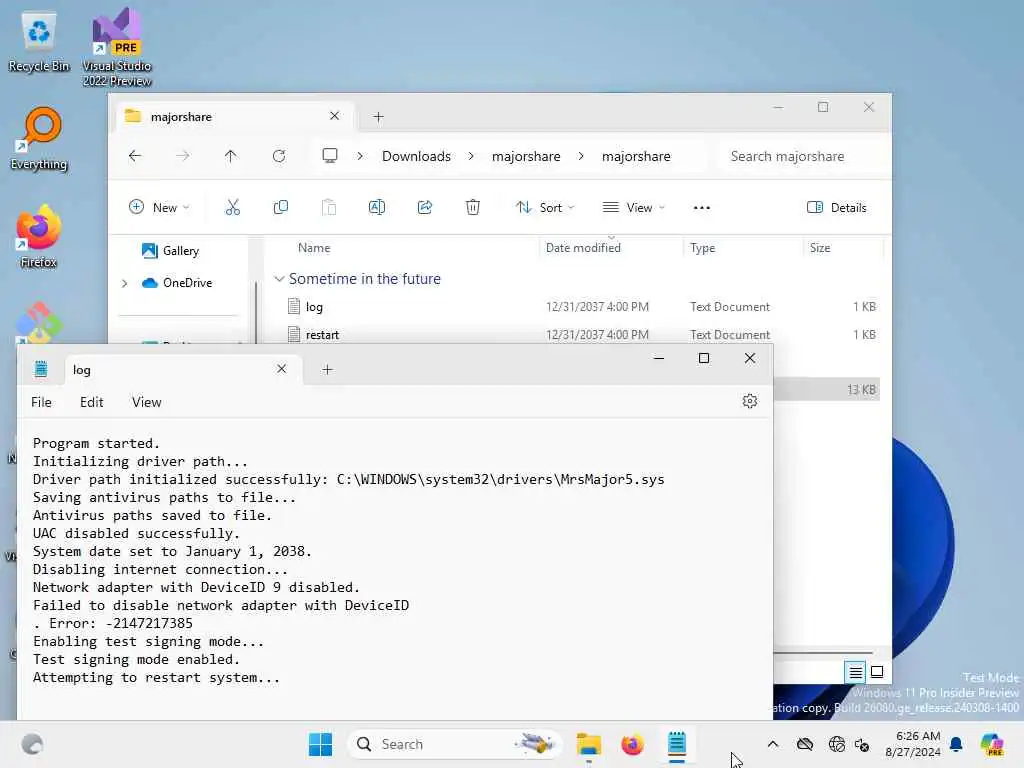The width and height of the screenshot is (1024, 768).
Task: Click the This PC monitor breadcrumb icon
Action: pyautogui.click(x=330, y=155)
